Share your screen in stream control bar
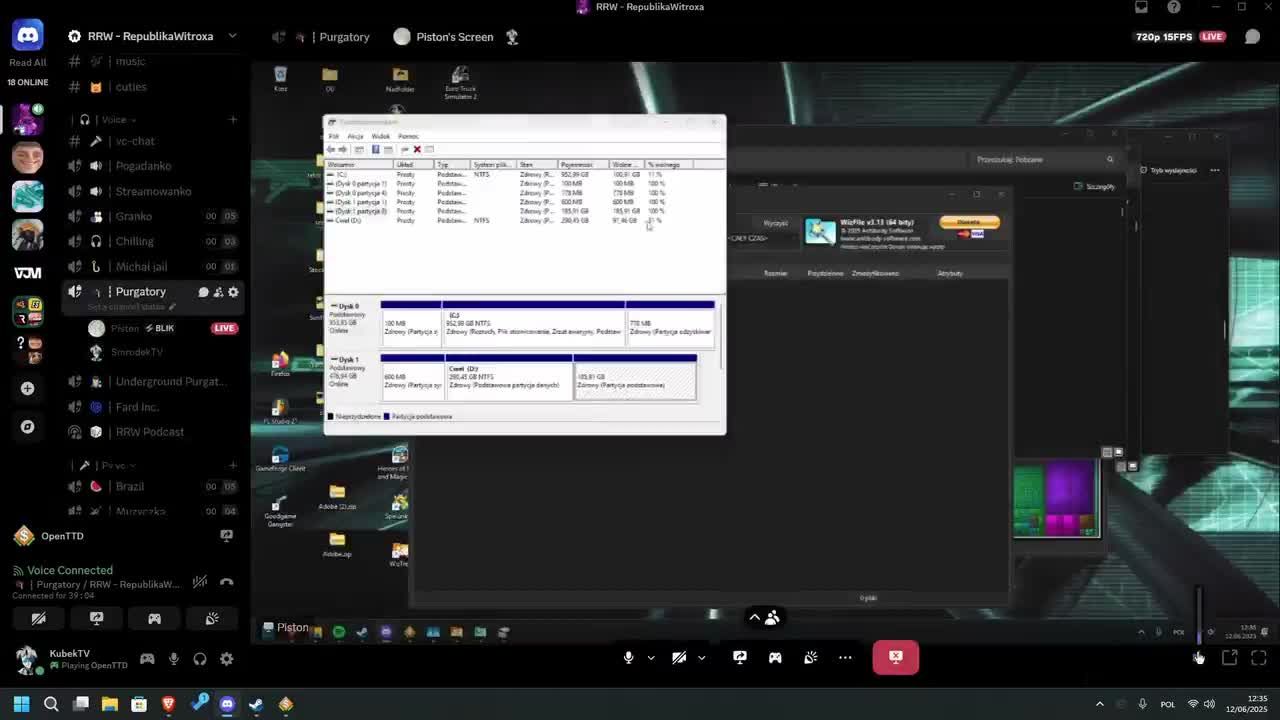 (740, 657)
